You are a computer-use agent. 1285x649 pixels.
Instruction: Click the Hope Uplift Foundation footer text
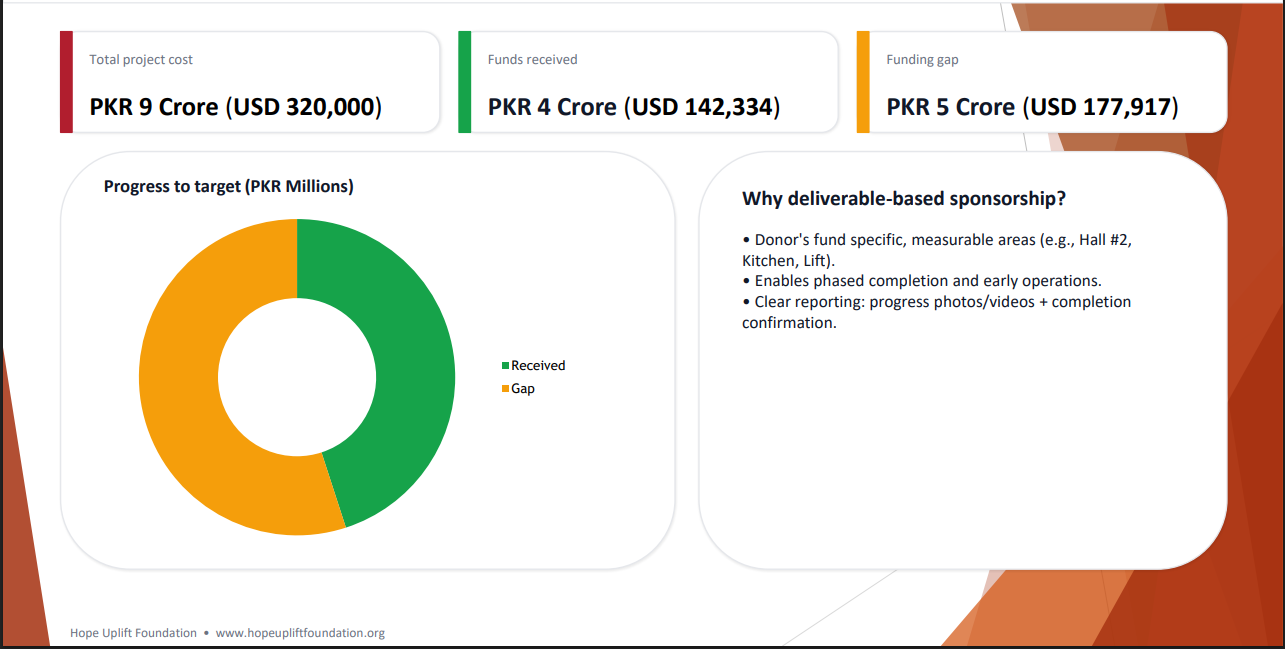point(133,633)
